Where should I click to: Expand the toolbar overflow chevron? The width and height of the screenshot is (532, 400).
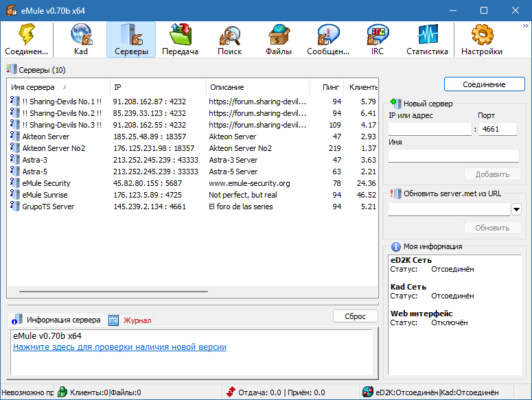[x=525, y=26]
